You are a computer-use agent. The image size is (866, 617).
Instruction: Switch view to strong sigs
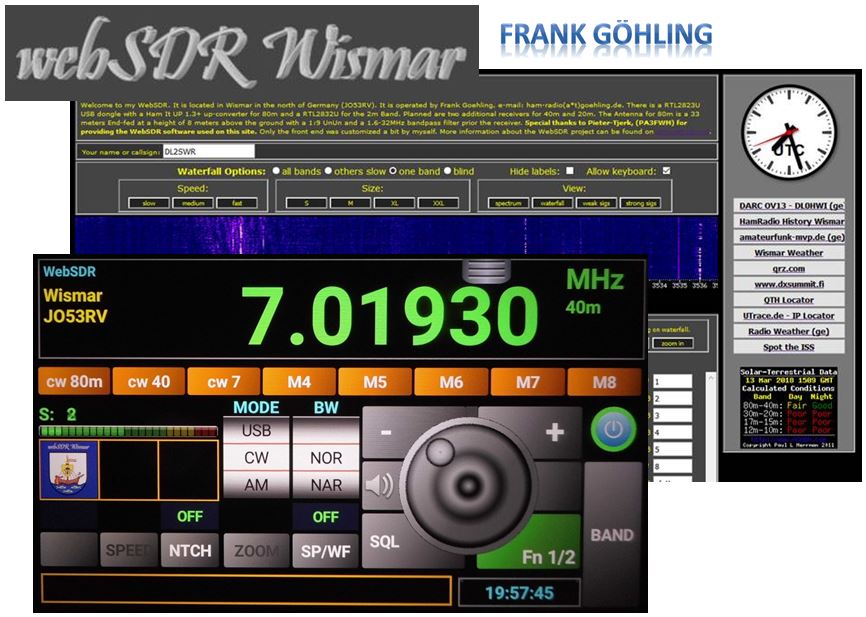[640, 203]
